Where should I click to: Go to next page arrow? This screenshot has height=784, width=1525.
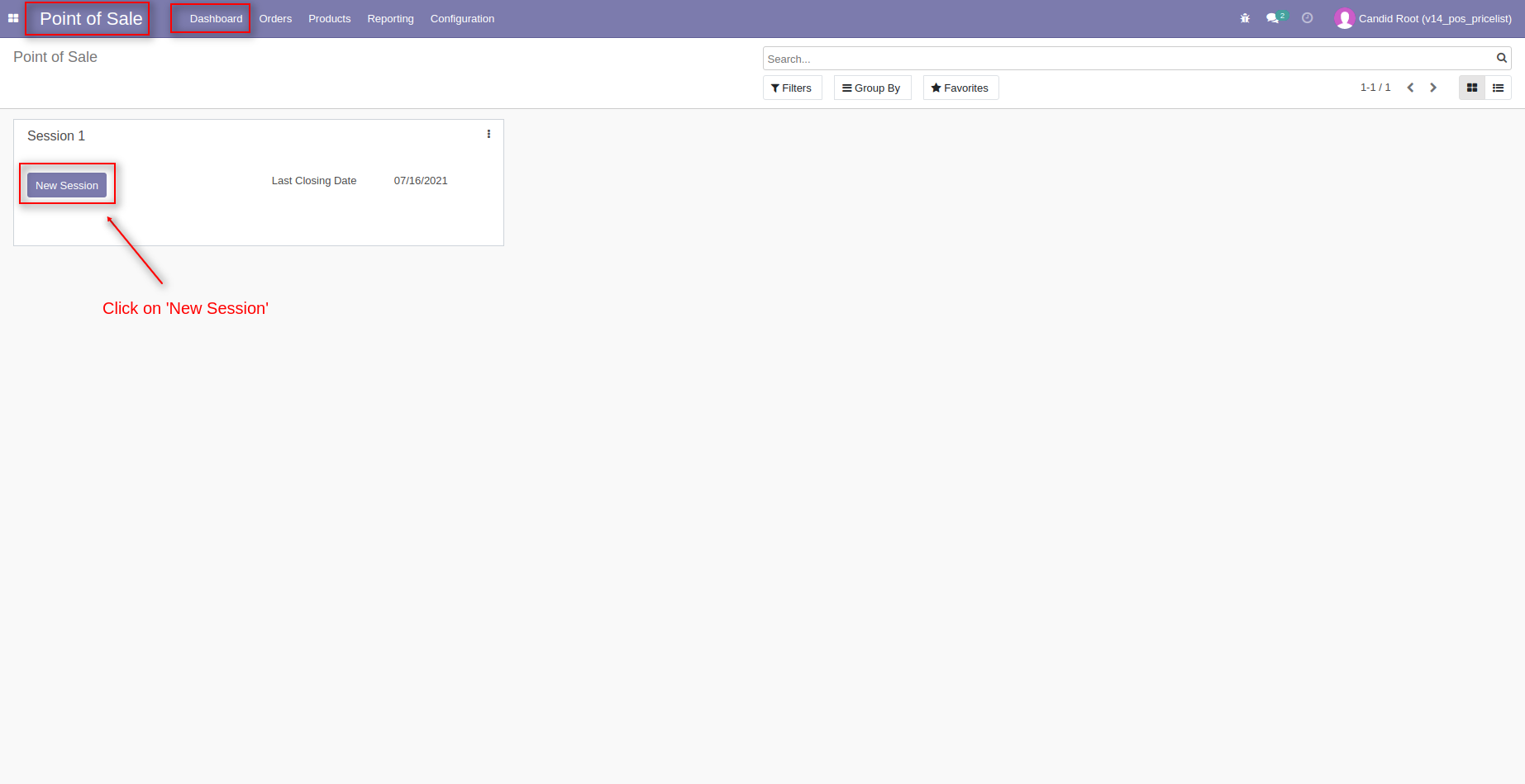1433,88
